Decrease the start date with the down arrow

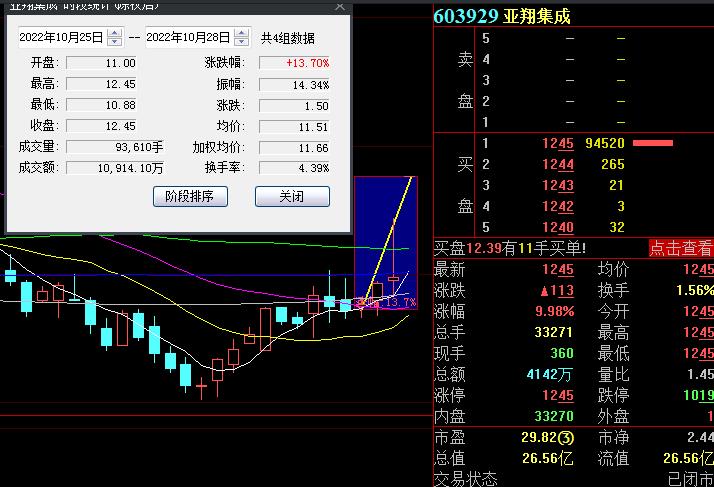coord(115,42)
